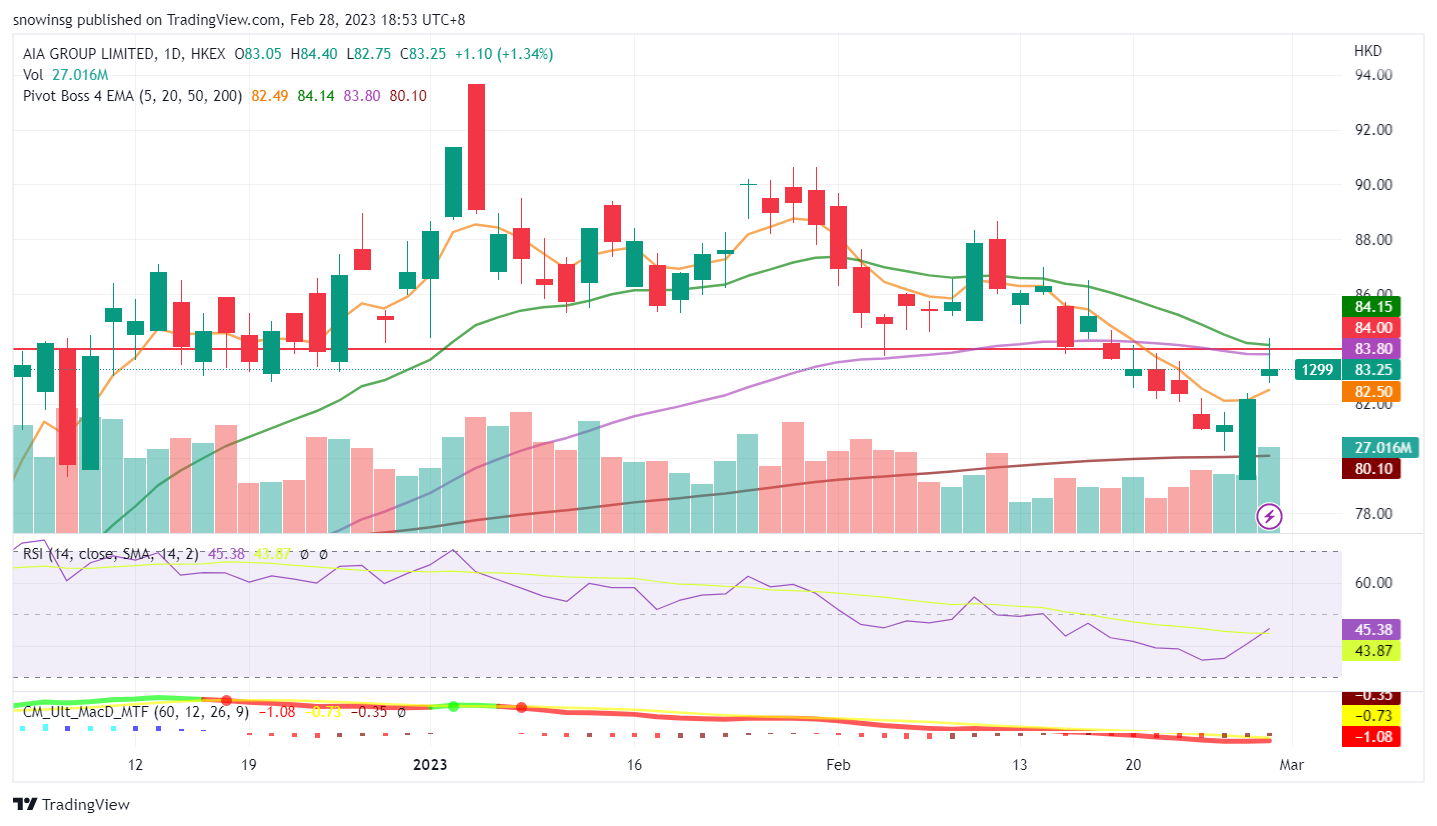Click the HKD currency label

point(1368,50)
